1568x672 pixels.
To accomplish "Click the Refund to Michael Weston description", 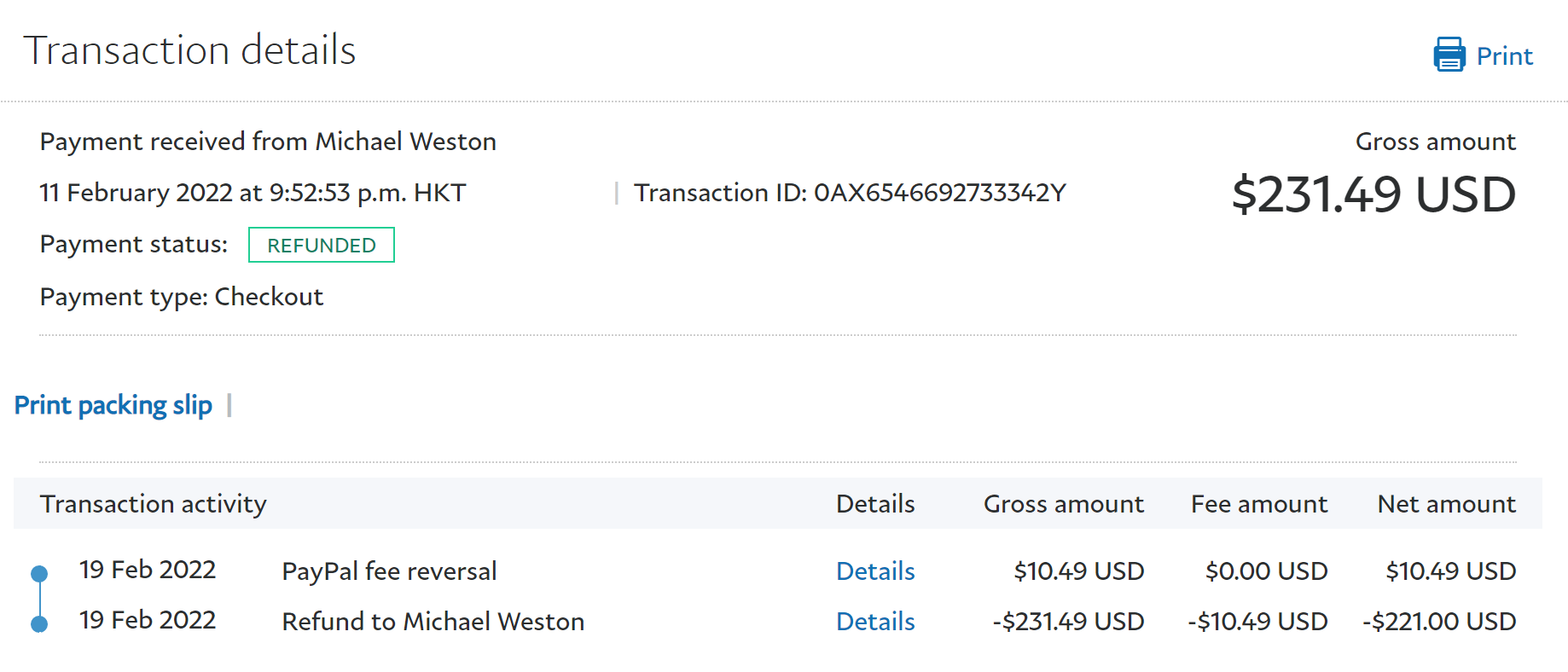I will (x=433, y=622).
